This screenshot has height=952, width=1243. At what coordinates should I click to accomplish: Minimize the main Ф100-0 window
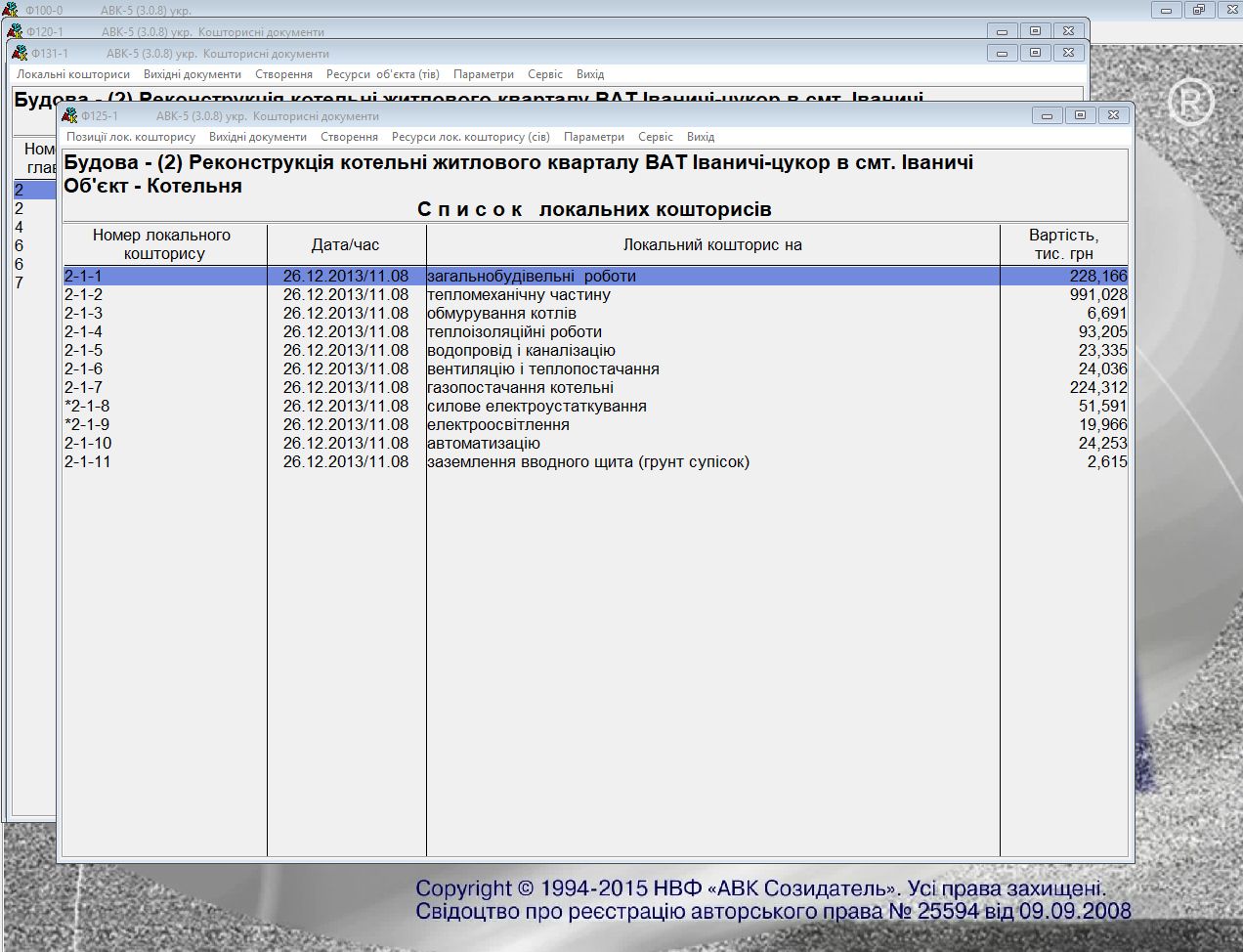coord(1166,10)
